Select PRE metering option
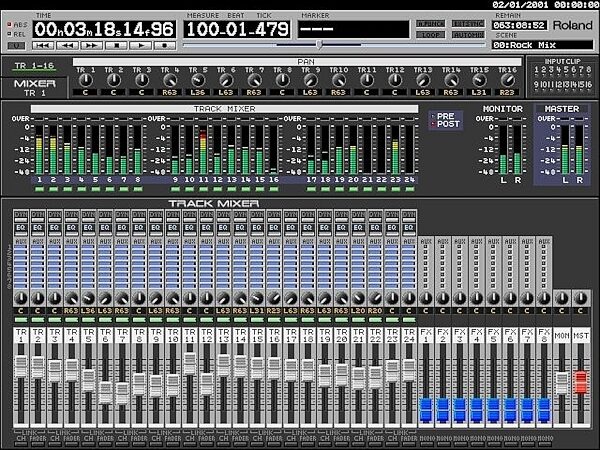This screenshot has height=450, width=600. coord(443,116)
